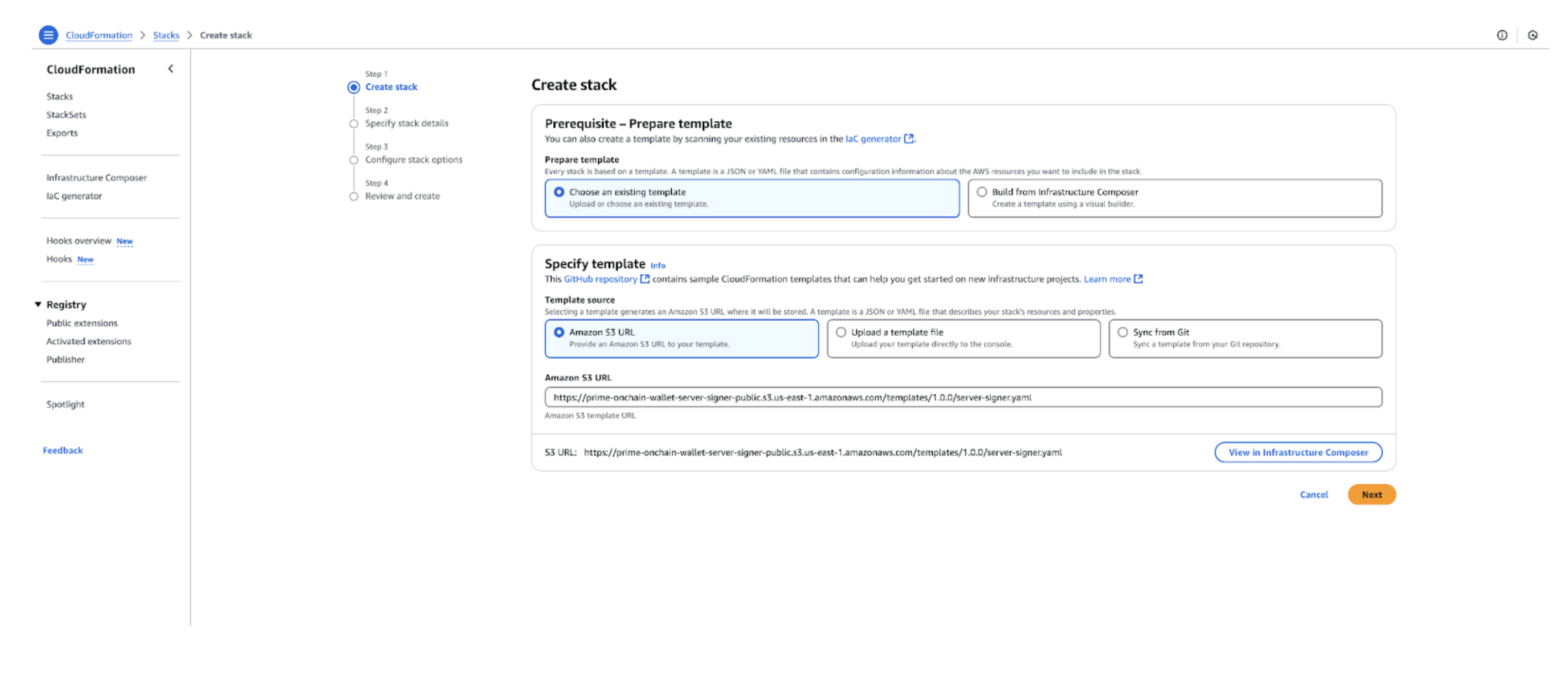Click the breadcrumb chevron after CloudFormation
The width and height of the screenshot is (1568, 689).
pyautogui.click(x=143, y=35)
